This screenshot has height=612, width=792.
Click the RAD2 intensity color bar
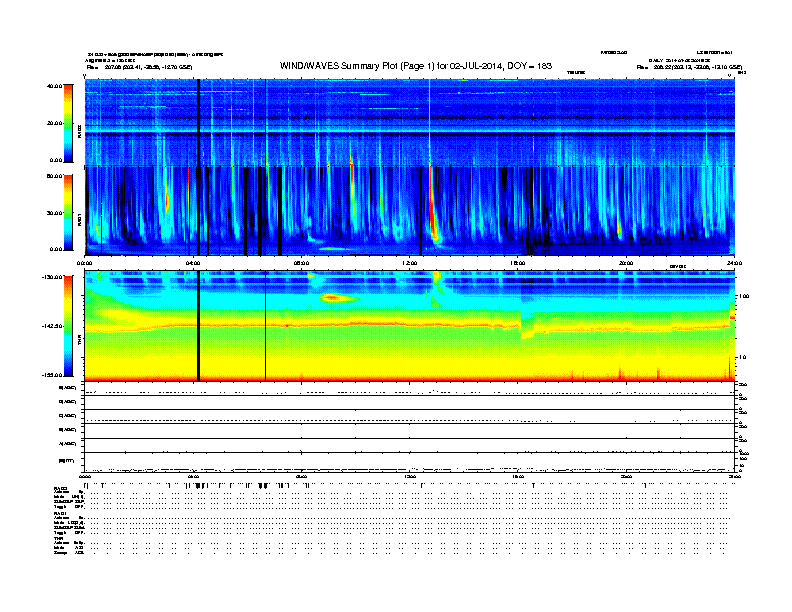point(68,123)
